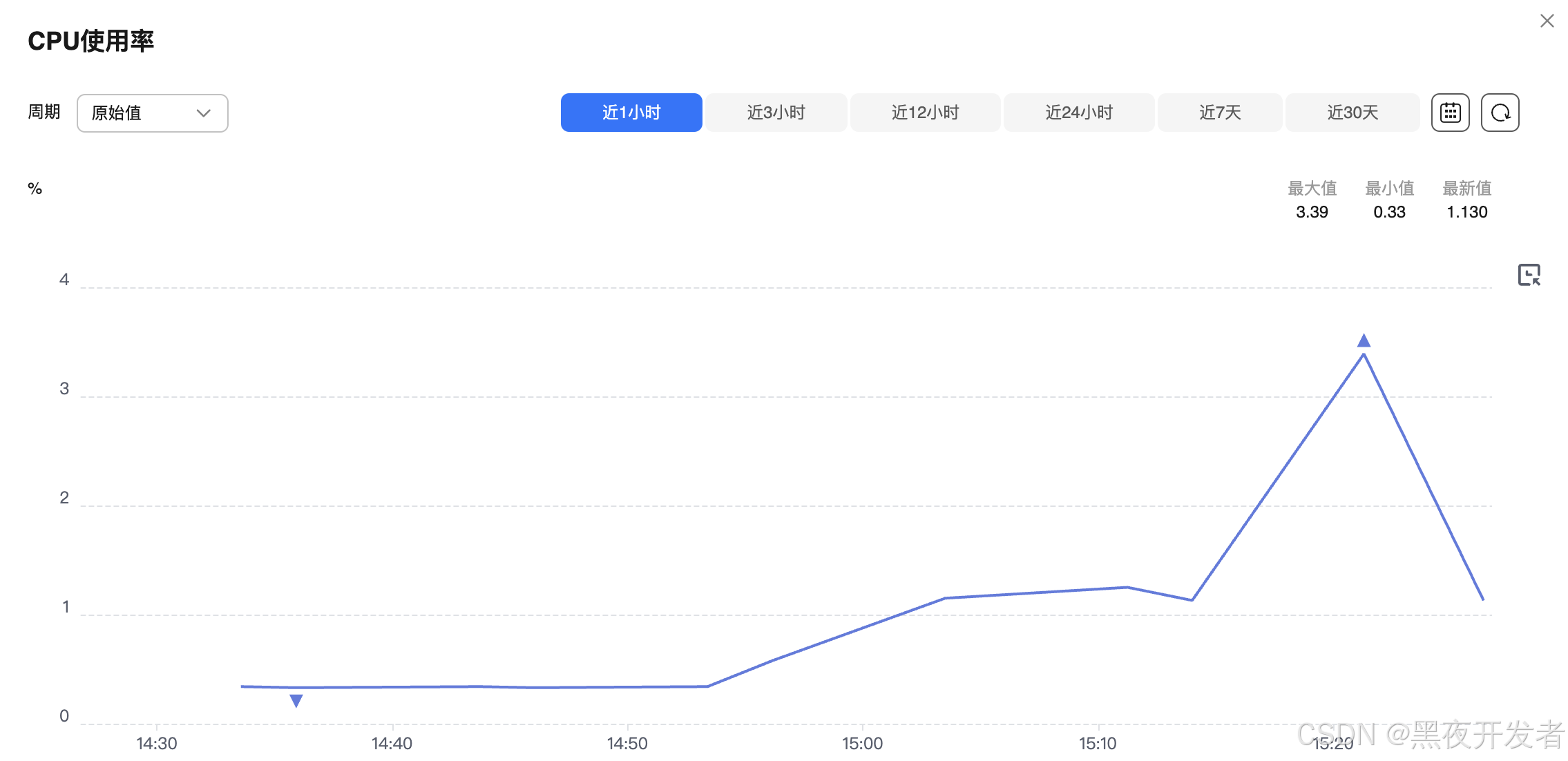This screenshot has height=761, width=1568.
Task: Click the 最大值 3.39 statistic
Action: coord(1312,211)
